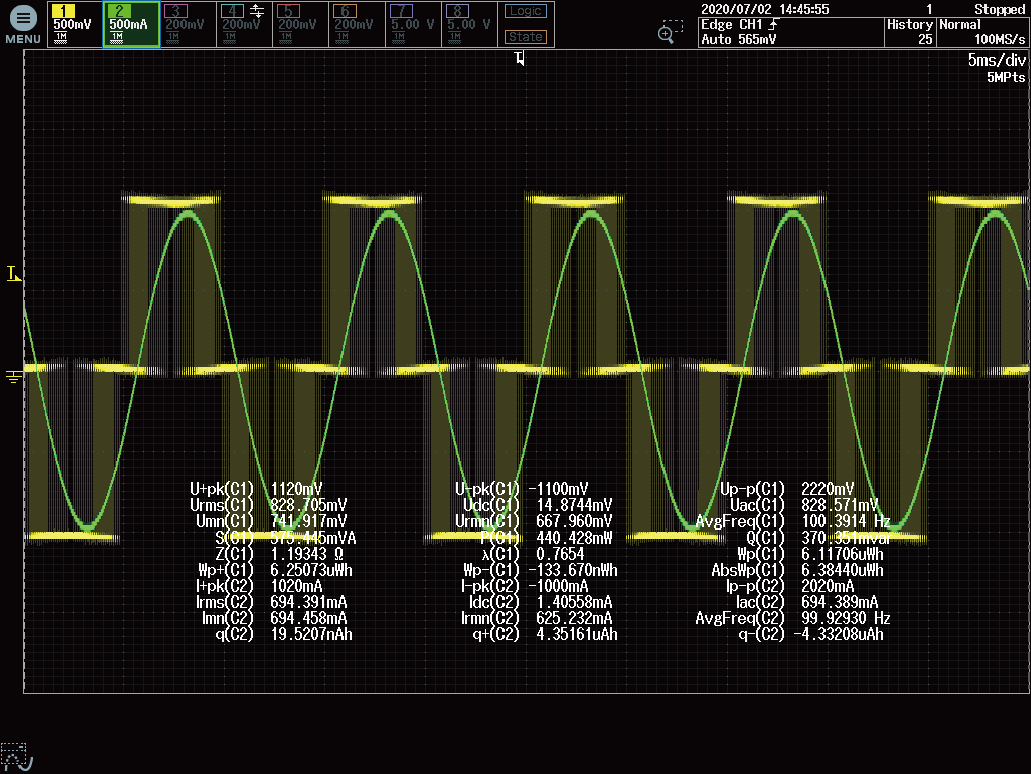Click the I+pk(C2) 1020mA measurement
This screenshot has width=1031, height=774.
point(260,586)
